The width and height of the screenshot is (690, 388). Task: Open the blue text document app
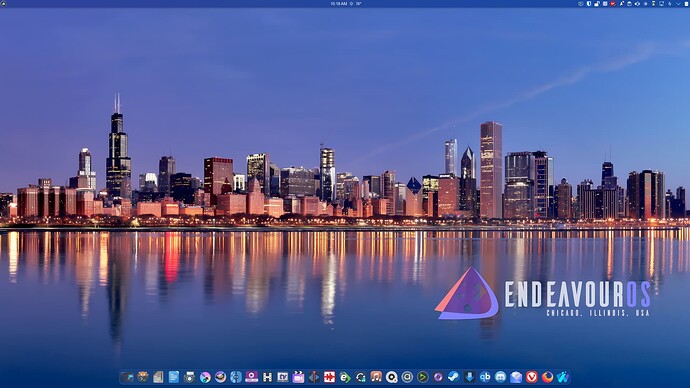tap(174, 377)
